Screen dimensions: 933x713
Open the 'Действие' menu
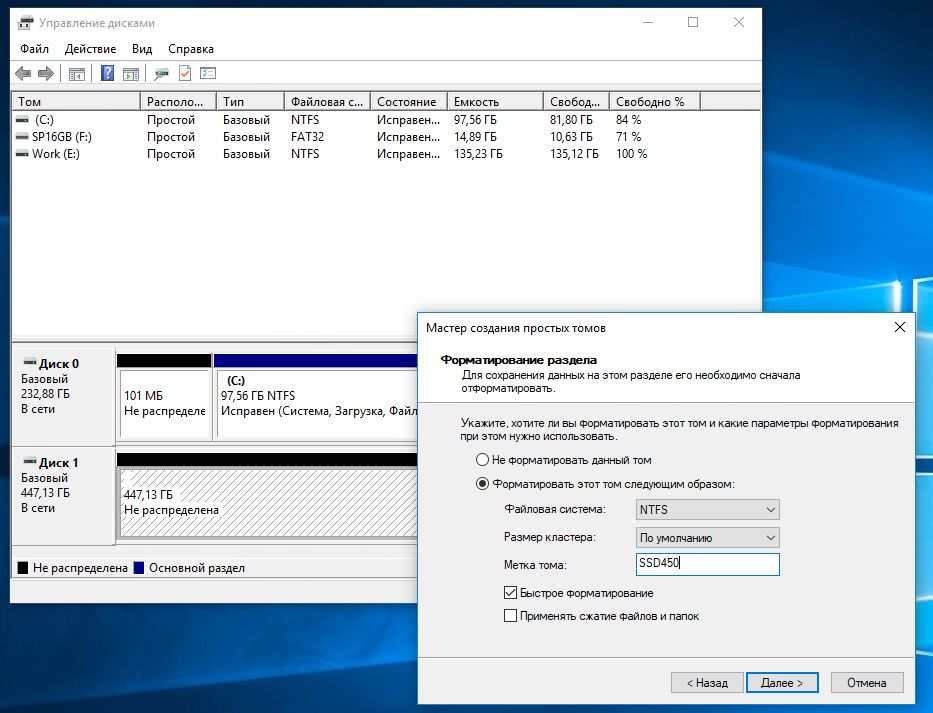click(90, 49)
